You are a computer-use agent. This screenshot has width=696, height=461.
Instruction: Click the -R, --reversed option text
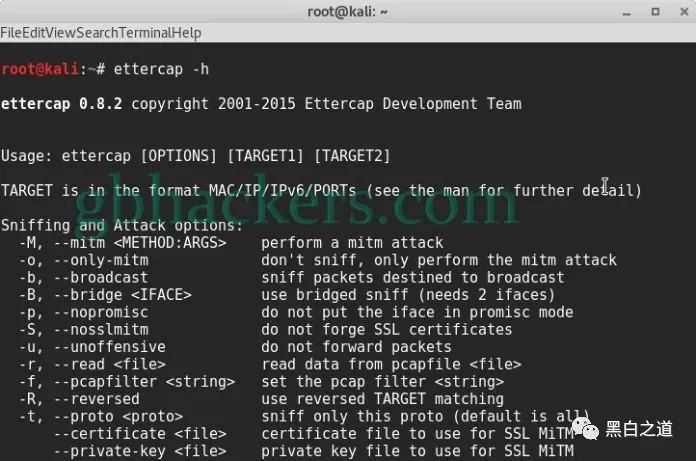[x=79, y=399]
